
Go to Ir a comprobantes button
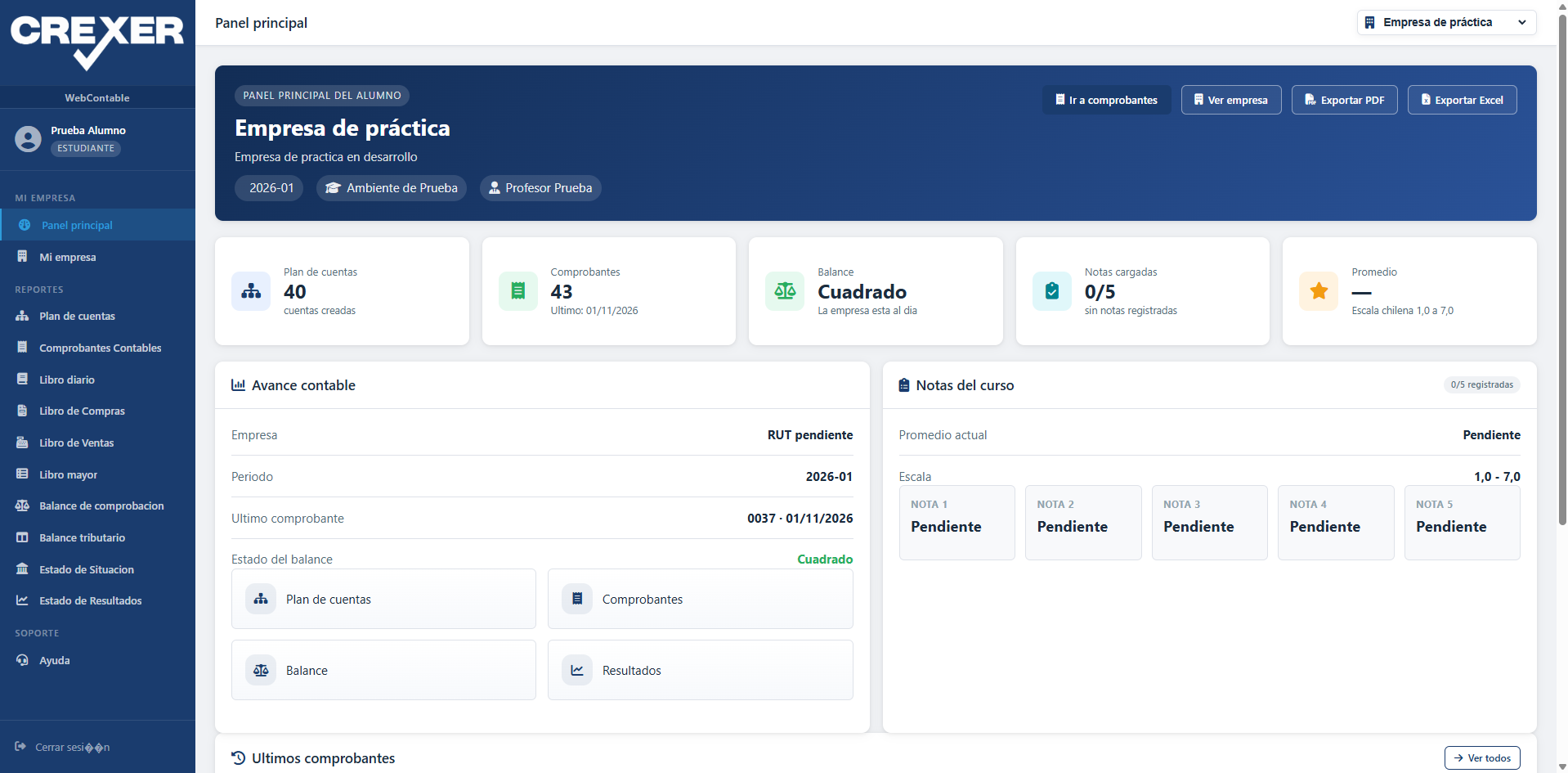tap(1107, 100)
